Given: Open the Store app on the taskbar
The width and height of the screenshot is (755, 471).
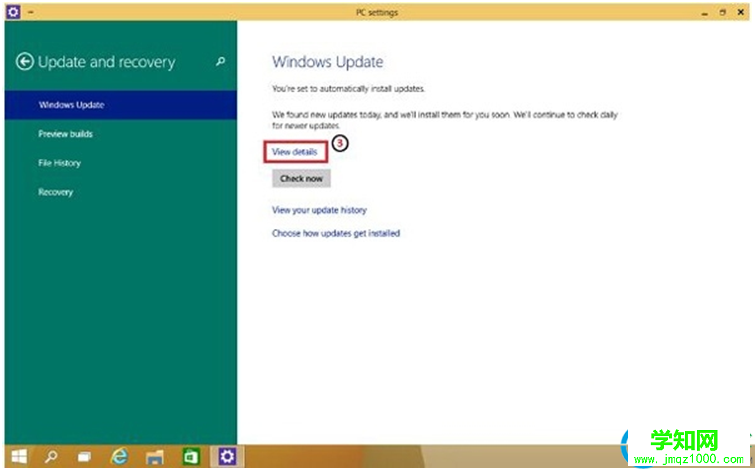Looking at the screenshot, I should tap(191, 456).
